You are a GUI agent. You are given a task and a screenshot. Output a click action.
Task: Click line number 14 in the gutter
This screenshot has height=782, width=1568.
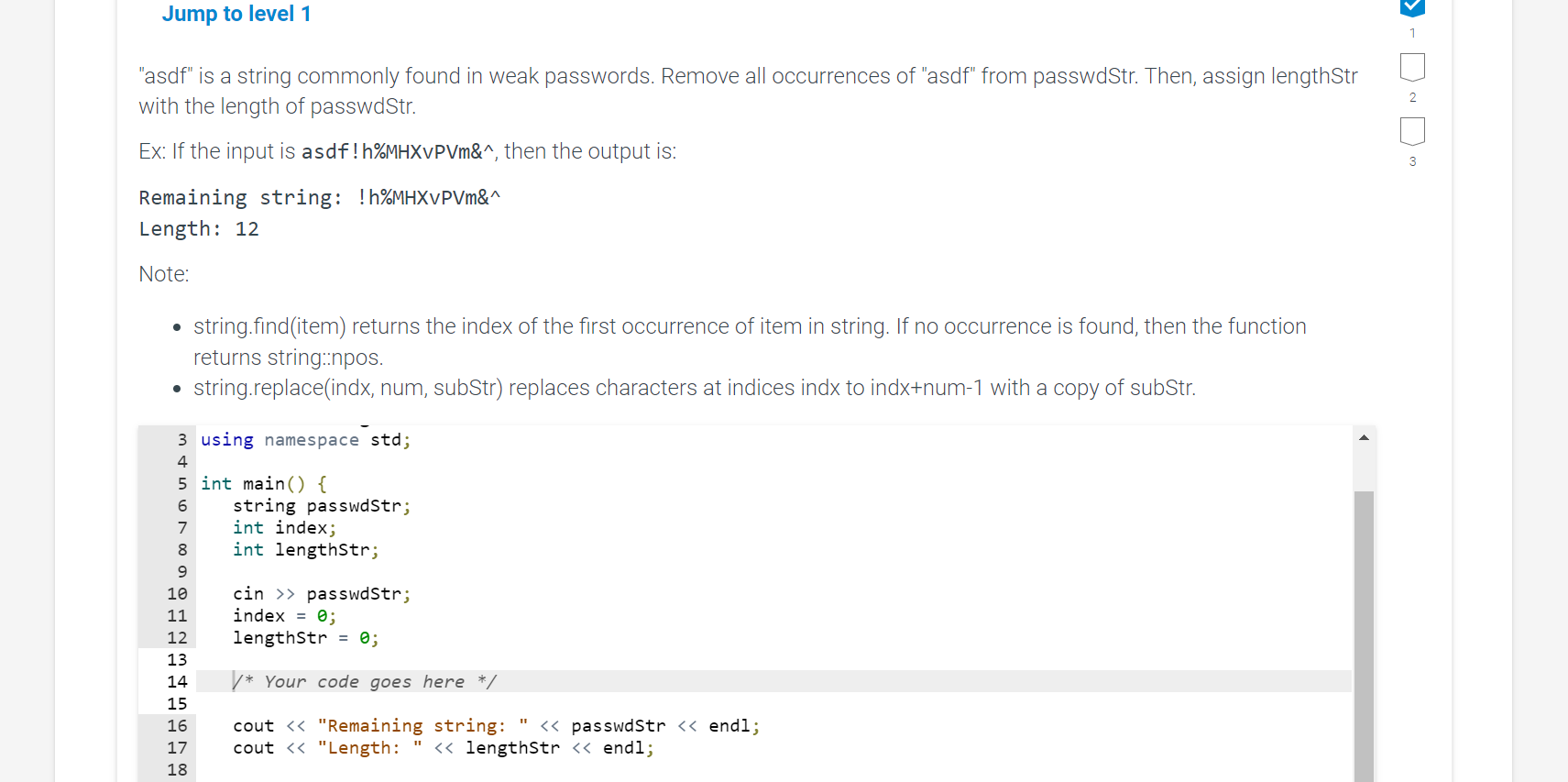pyautogui.click(x=177, y=681)
